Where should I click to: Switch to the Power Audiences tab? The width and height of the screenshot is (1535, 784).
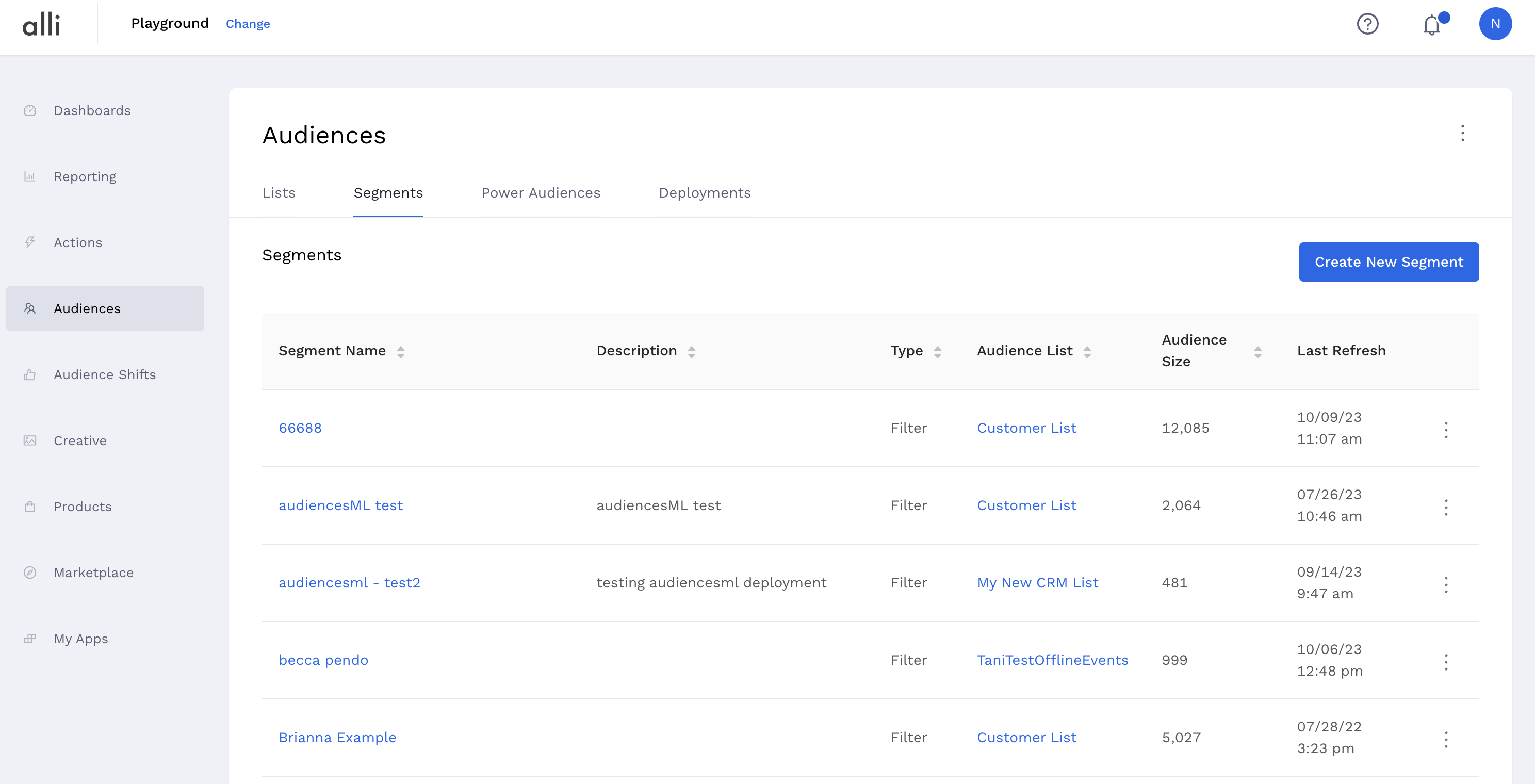click(x=541, y=193)
